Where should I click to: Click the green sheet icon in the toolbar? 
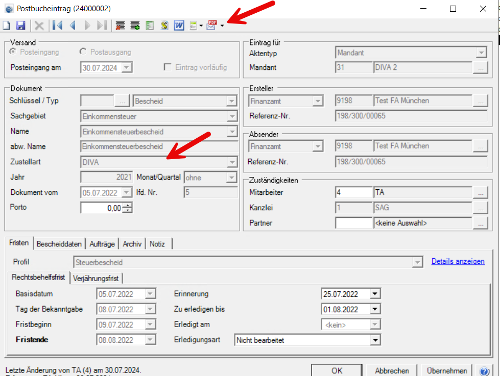click(150, 26)
